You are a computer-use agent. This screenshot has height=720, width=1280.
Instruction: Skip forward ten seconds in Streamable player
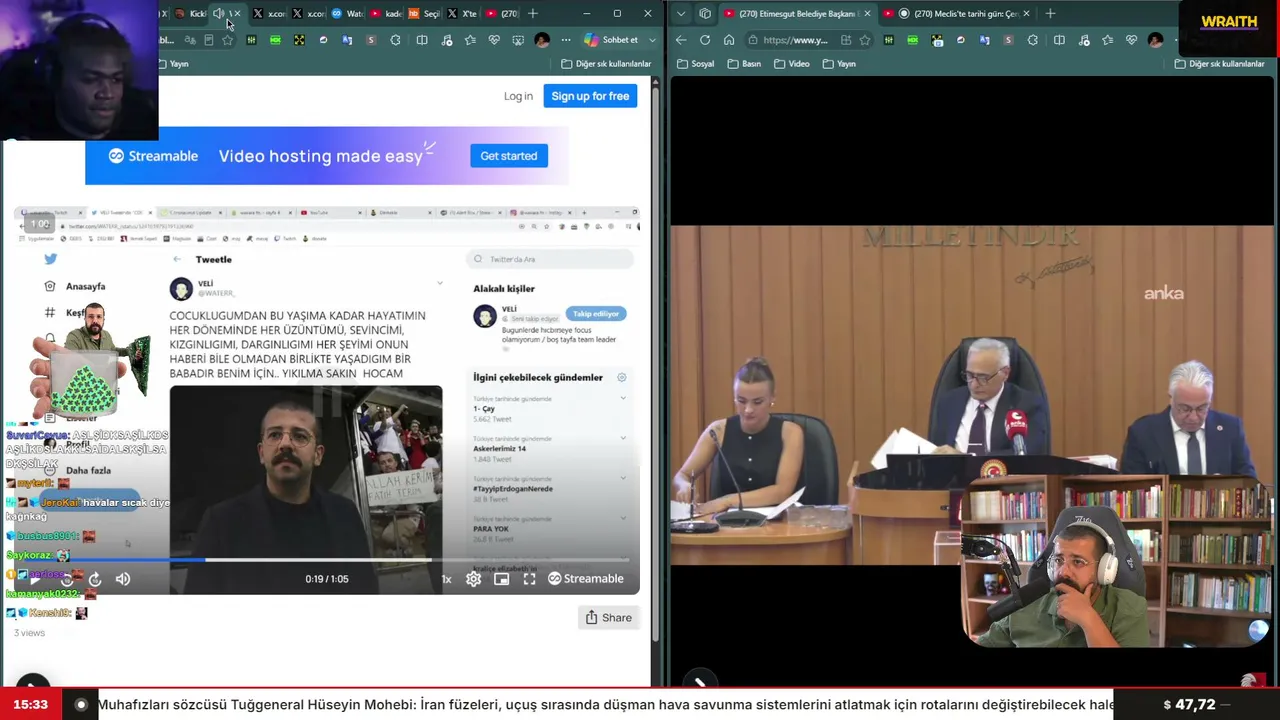click(x=95, y=579)
